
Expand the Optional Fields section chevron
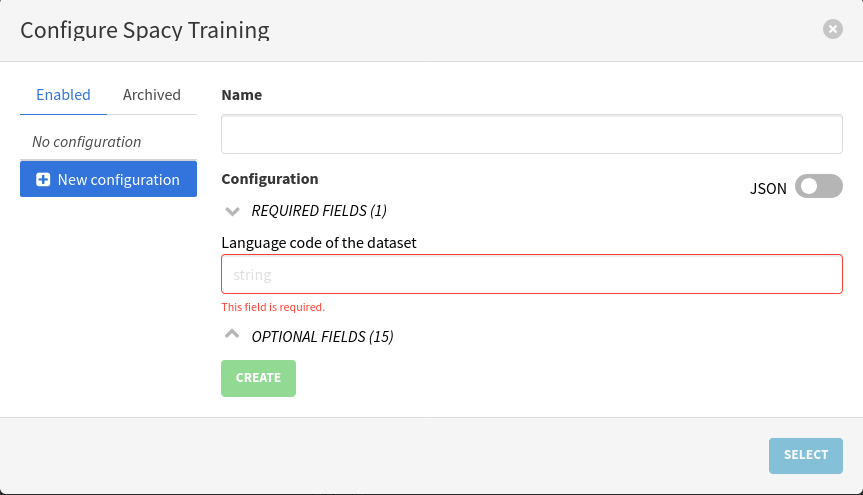click(232, 334)
